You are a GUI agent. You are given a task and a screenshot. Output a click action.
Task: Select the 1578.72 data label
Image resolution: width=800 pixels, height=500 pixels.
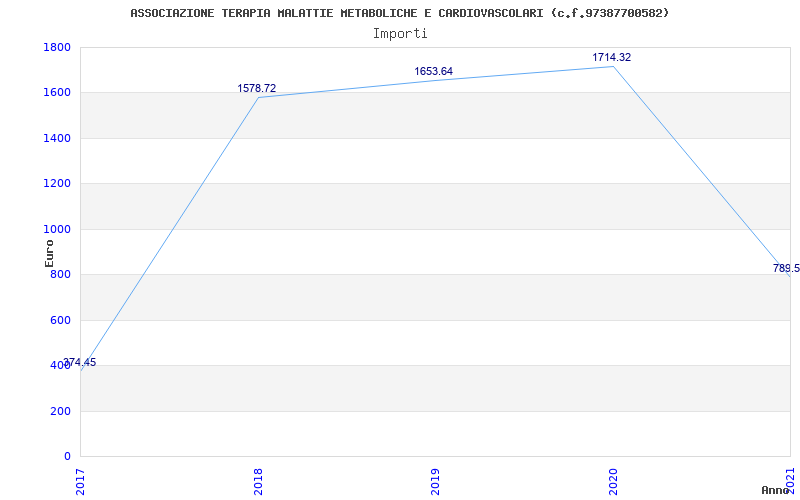pos(257,88)
